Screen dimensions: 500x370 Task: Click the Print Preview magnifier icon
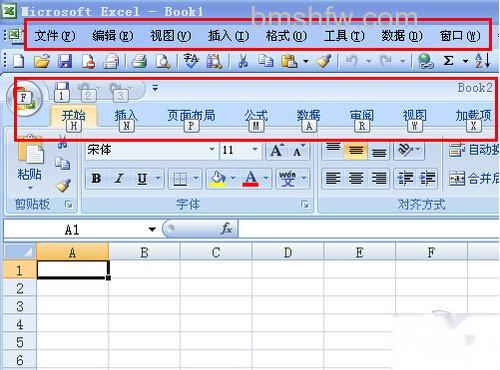coord(163,61)
